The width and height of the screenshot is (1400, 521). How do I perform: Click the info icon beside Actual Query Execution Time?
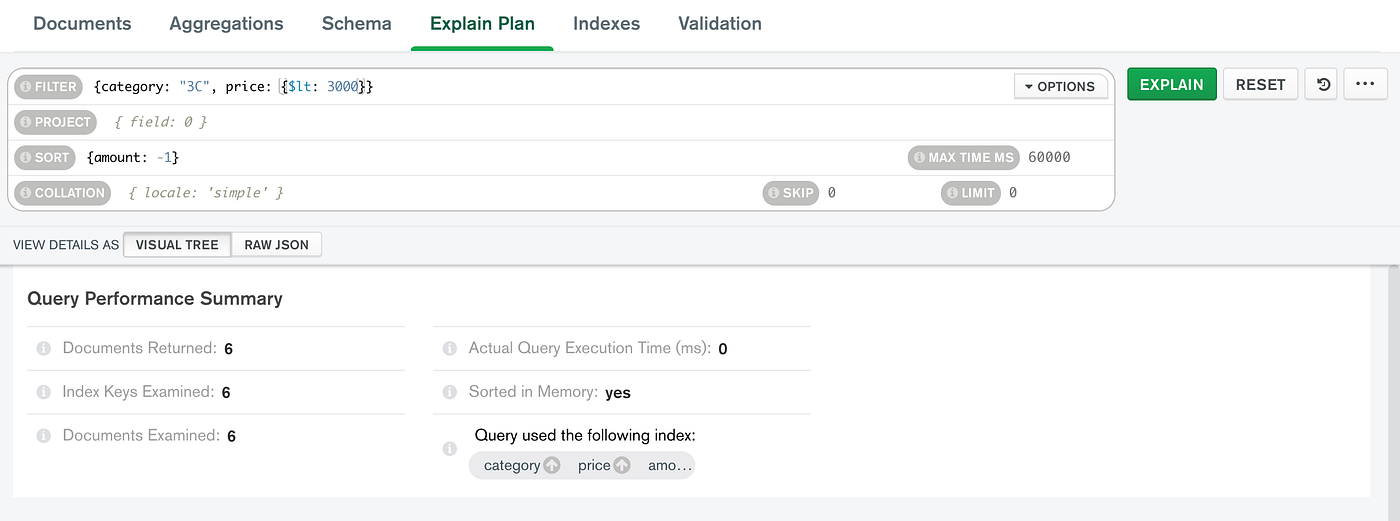point(450,349)
